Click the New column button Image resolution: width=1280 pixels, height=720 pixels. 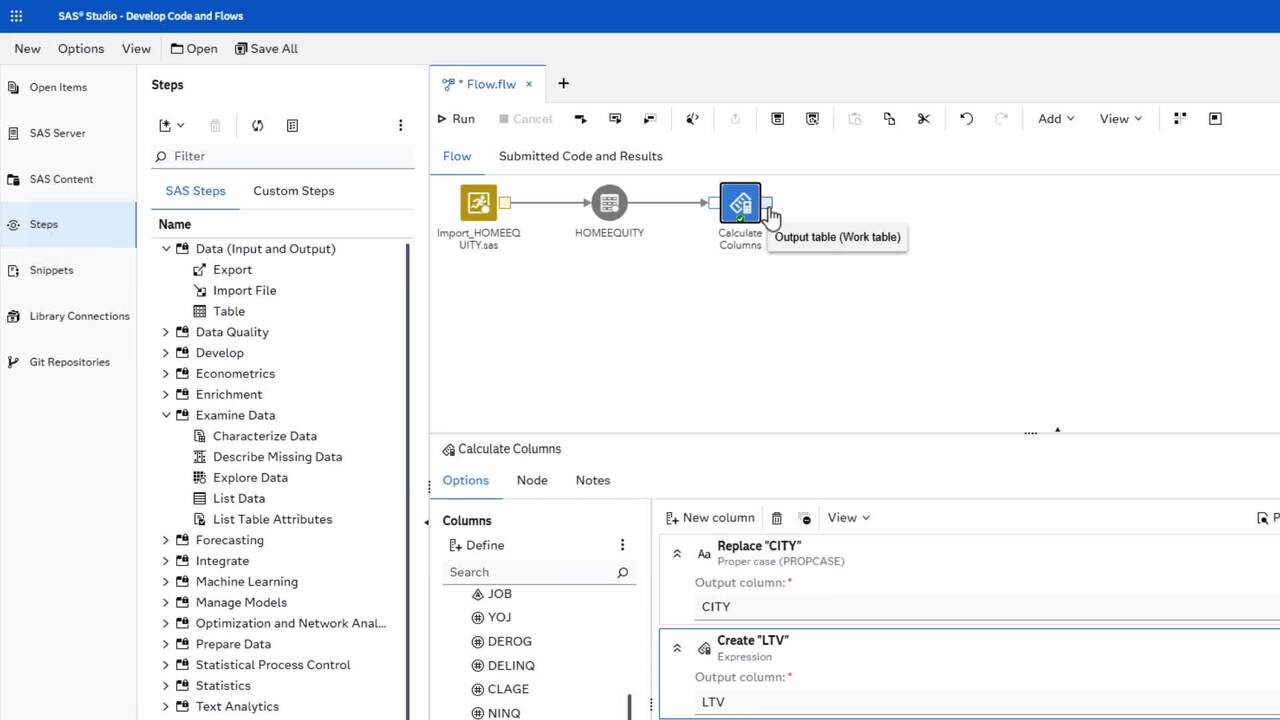point(710,518)
